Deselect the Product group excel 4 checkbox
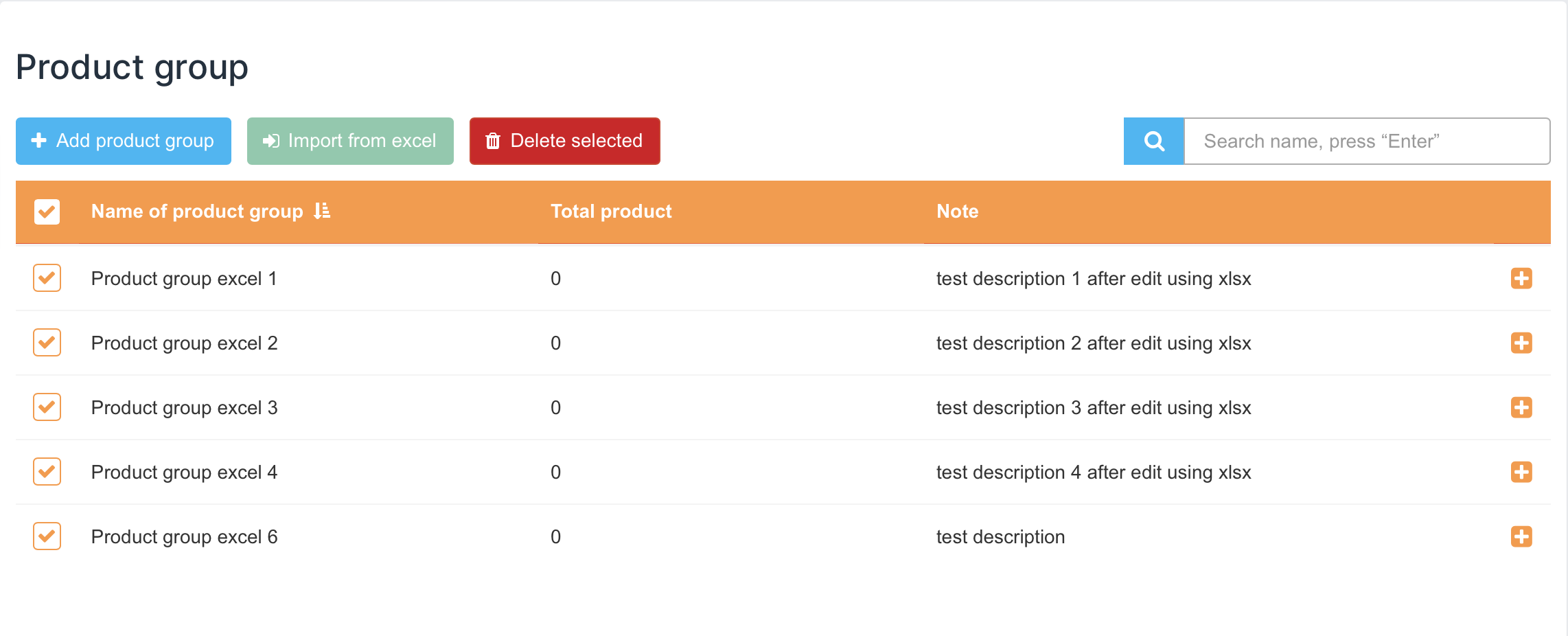 click(x=47, y=472)
